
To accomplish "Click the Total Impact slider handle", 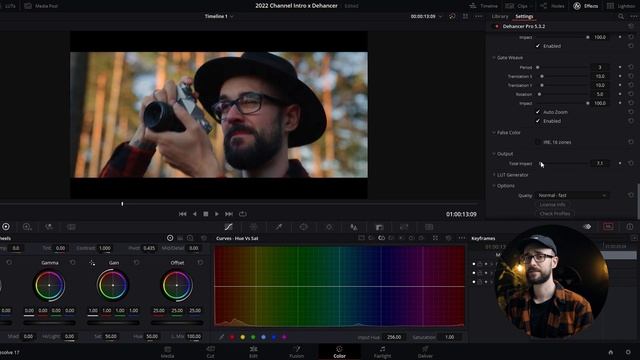I will (x=540, y=163).
